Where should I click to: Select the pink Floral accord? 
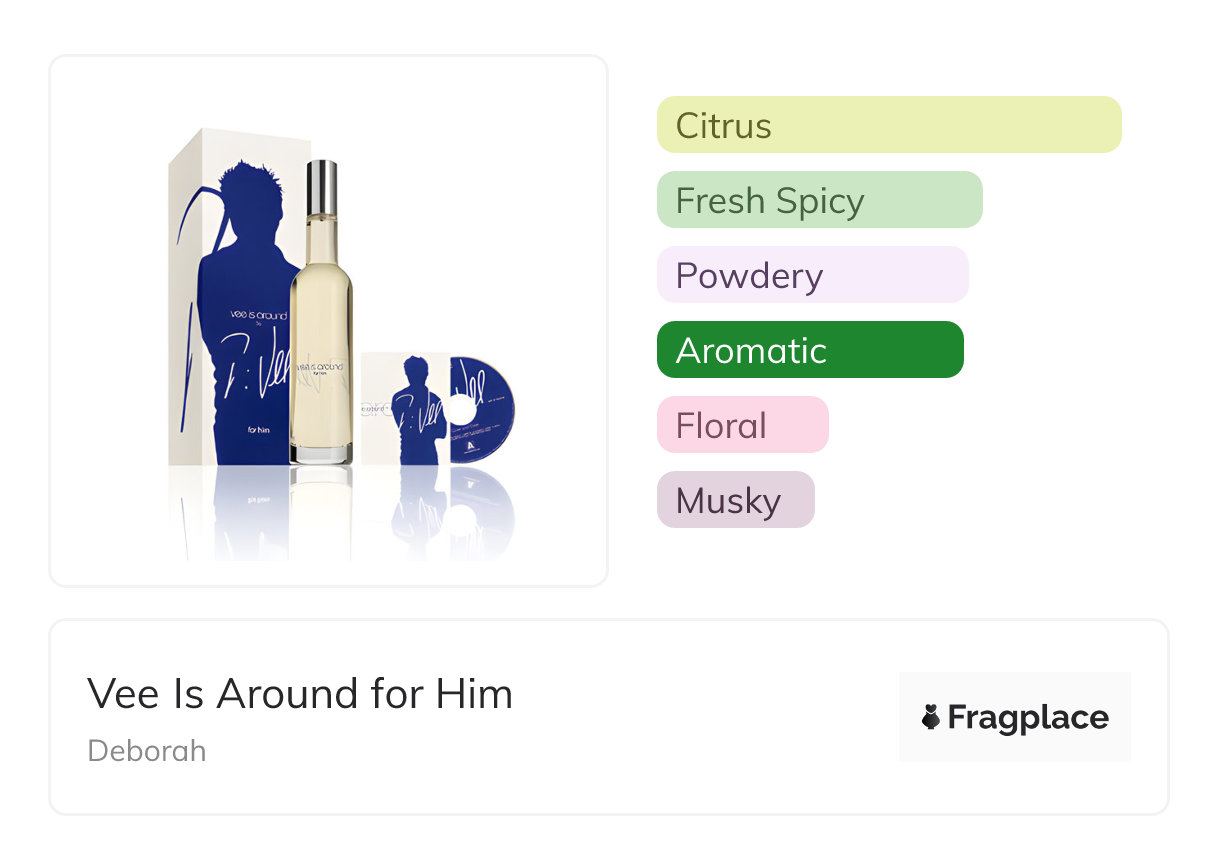(742, 425)
